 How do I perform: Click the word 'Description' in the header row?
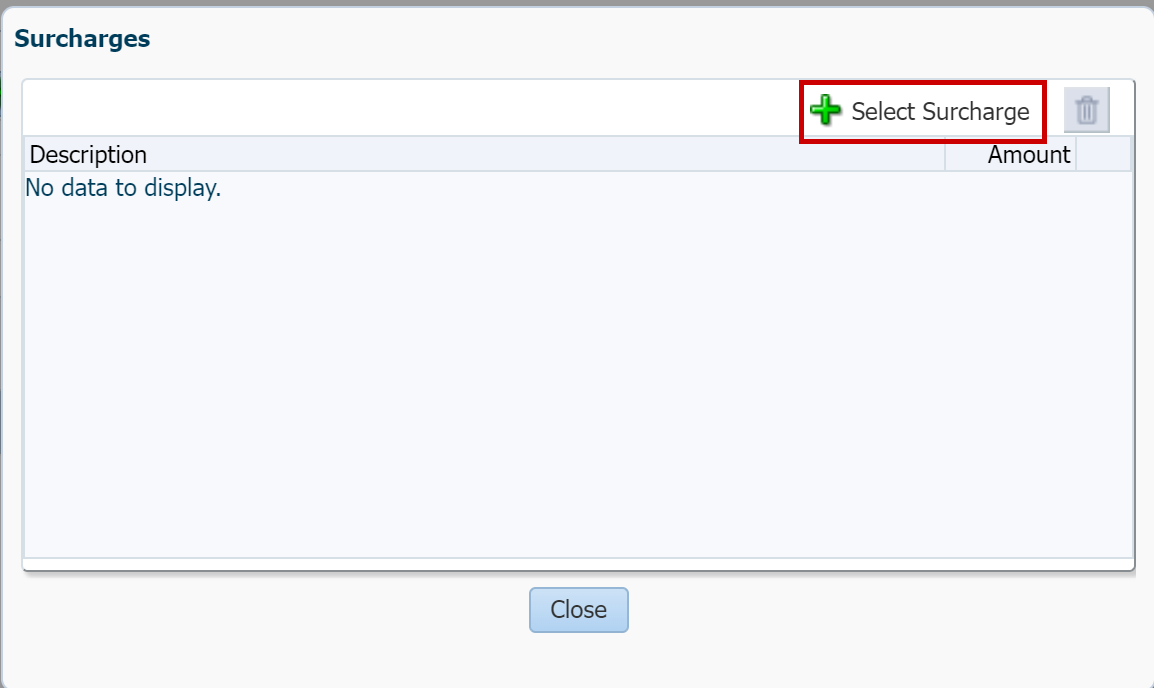coord(88,155)
